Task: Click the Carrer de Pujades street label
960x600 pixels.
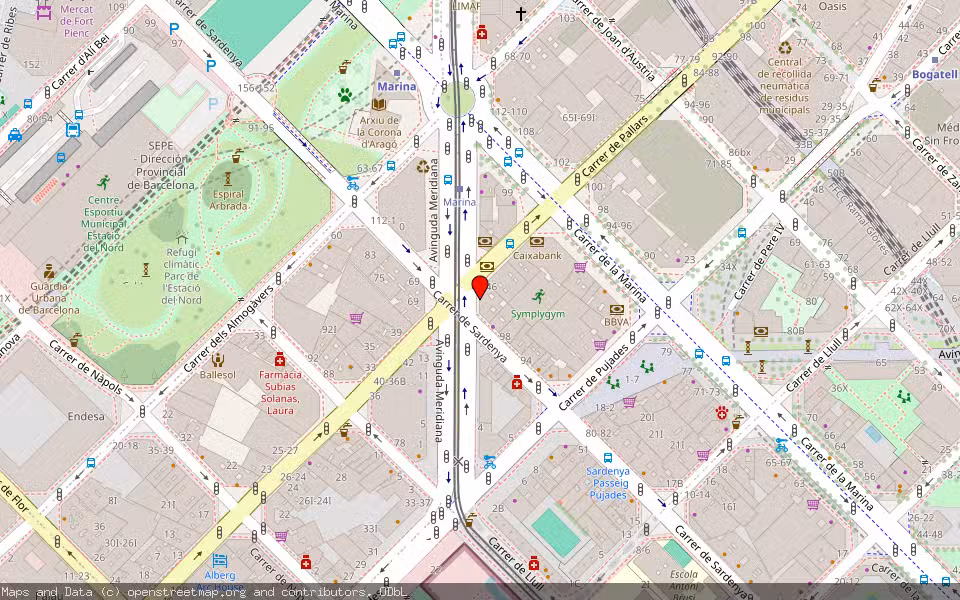Action: point(593,378)
